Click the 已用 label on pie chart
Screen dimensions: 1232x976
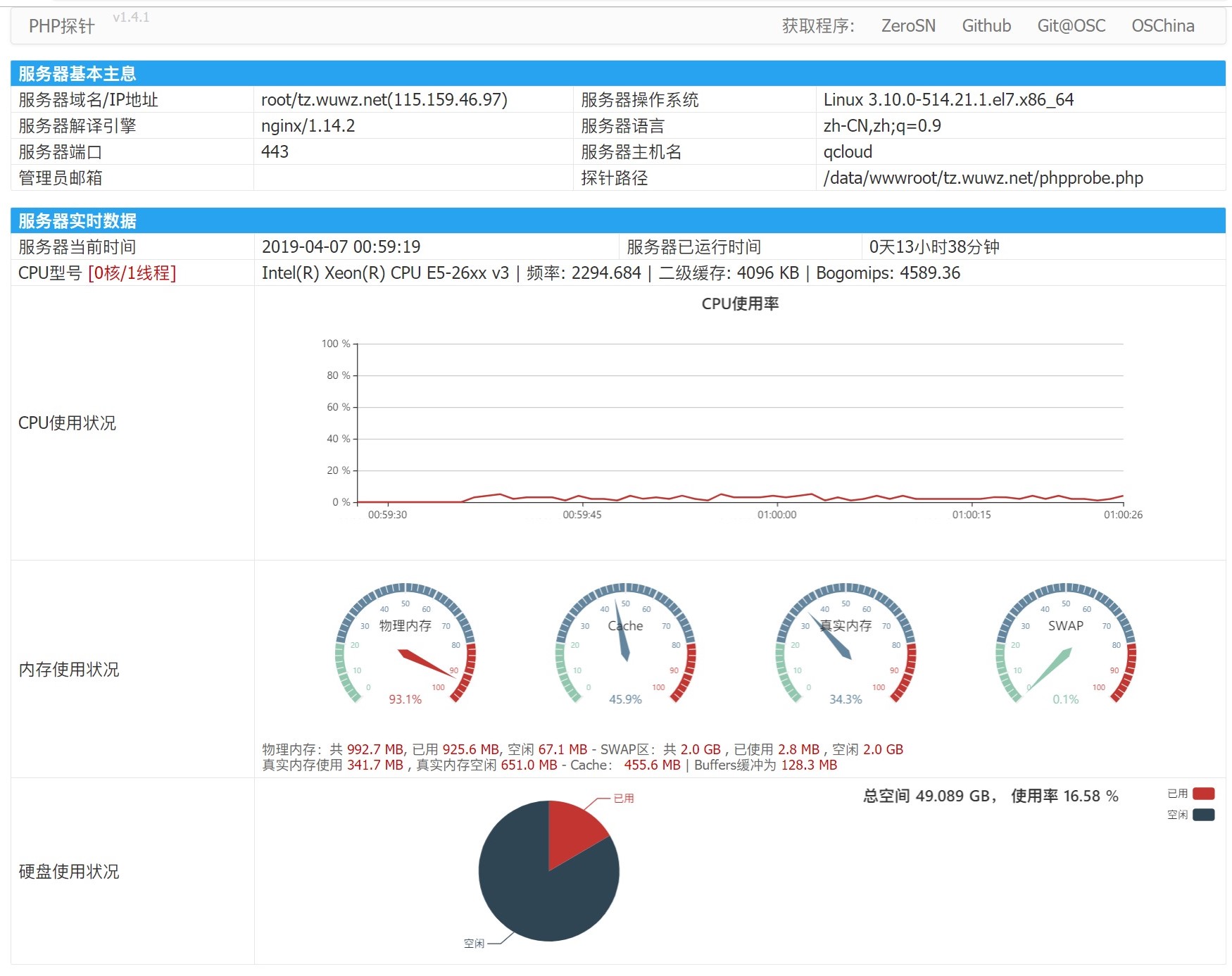coord(624,798)
